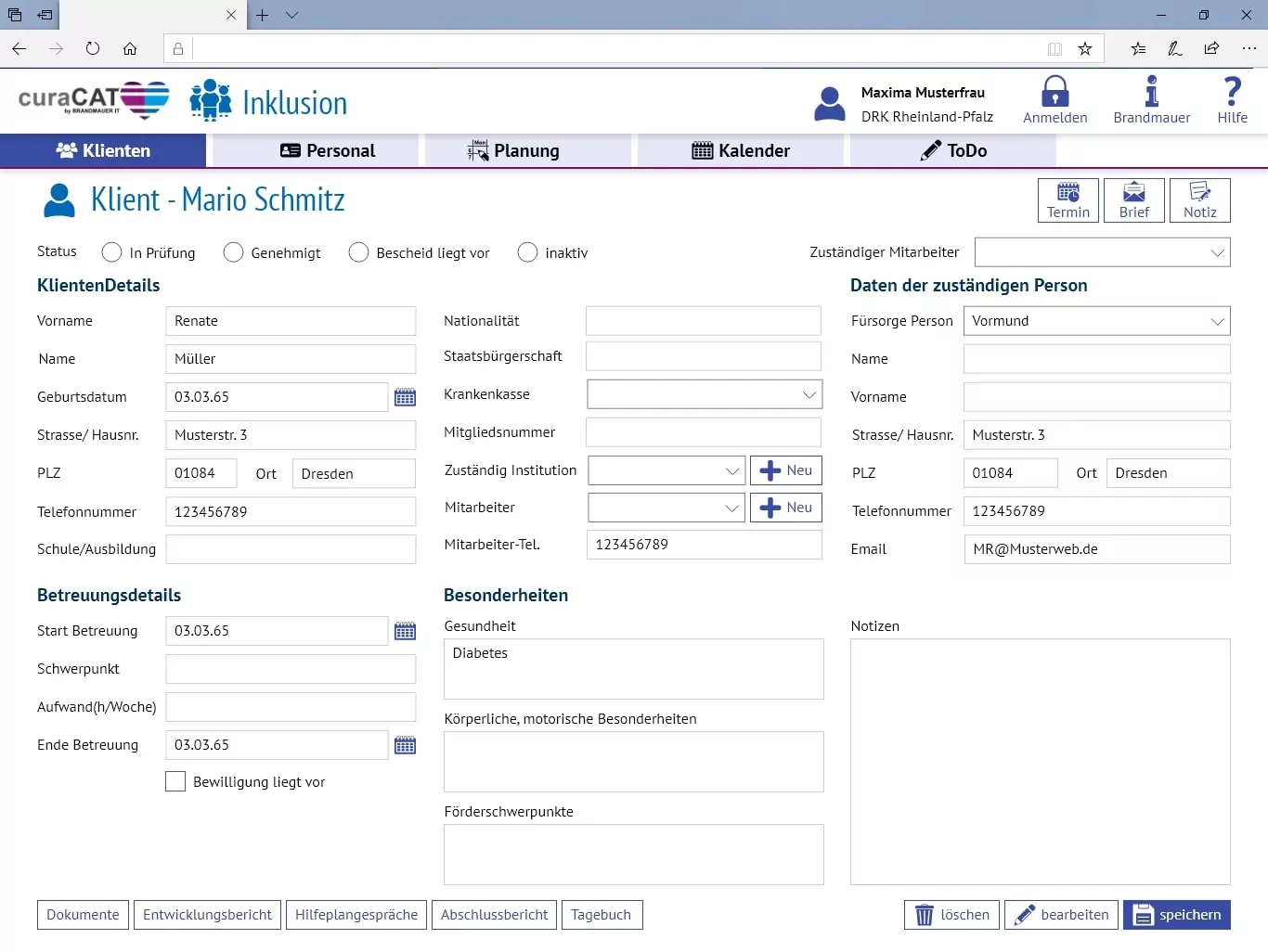Click bearbeiten to edit client

[x=1061, y=915]
